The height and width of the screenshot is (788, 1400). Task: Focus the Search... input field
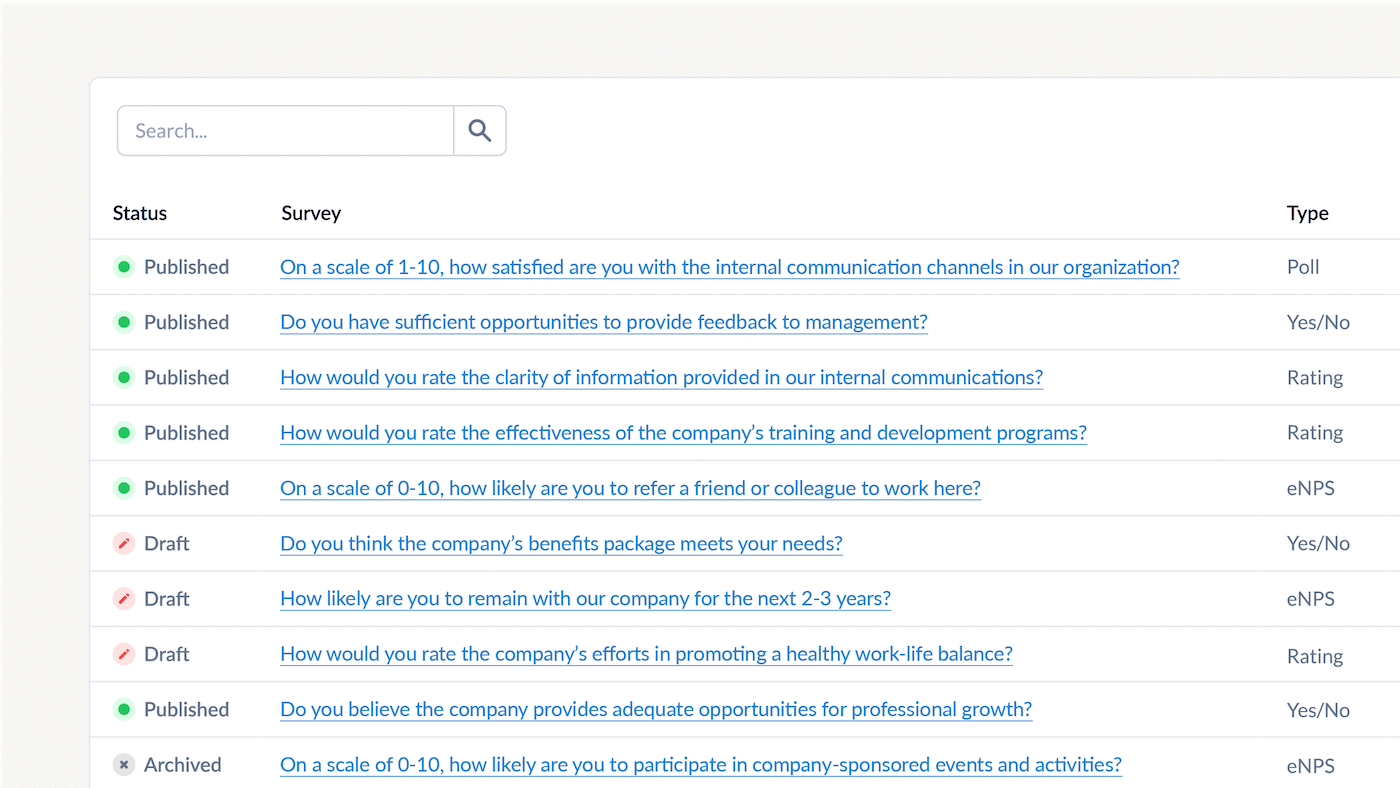(x=286, y=131)
